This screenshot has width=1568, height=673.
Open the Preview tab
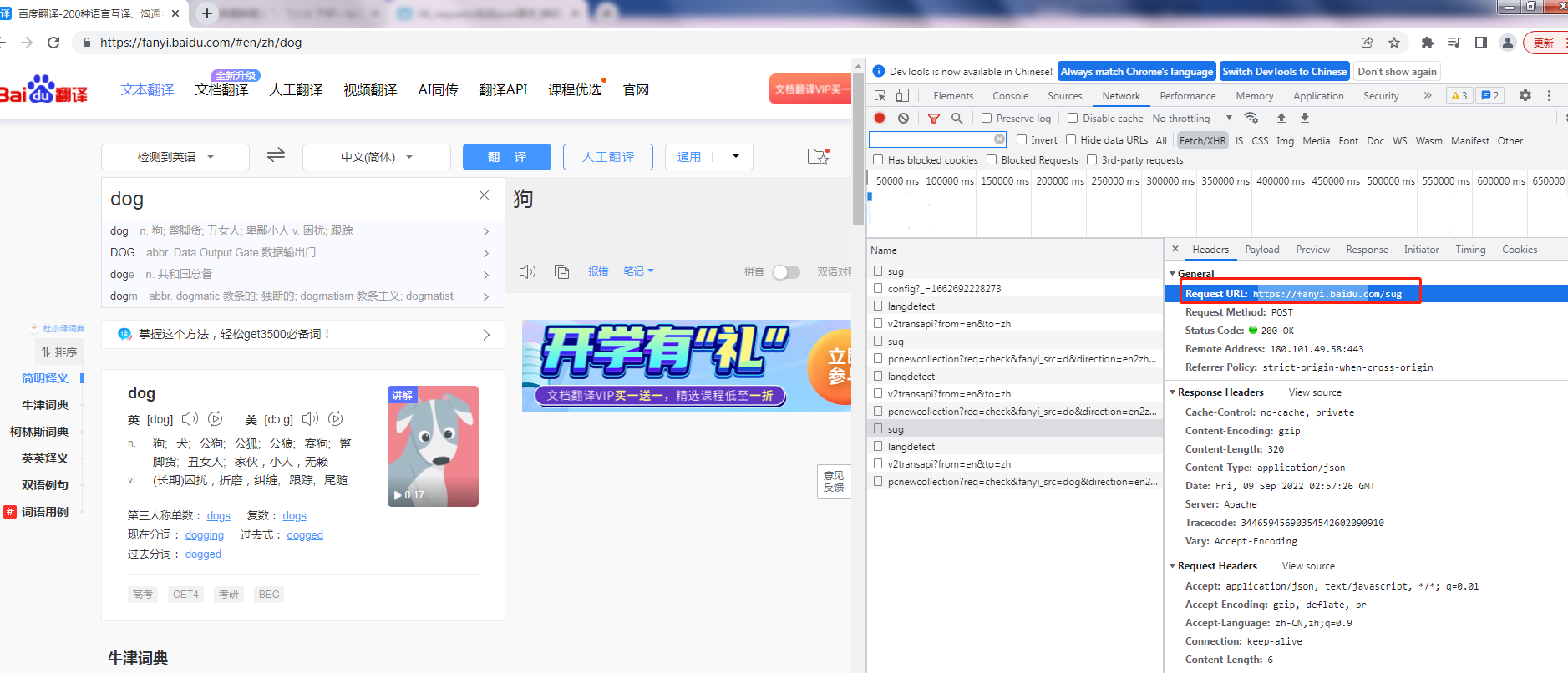pos(1312,249)
